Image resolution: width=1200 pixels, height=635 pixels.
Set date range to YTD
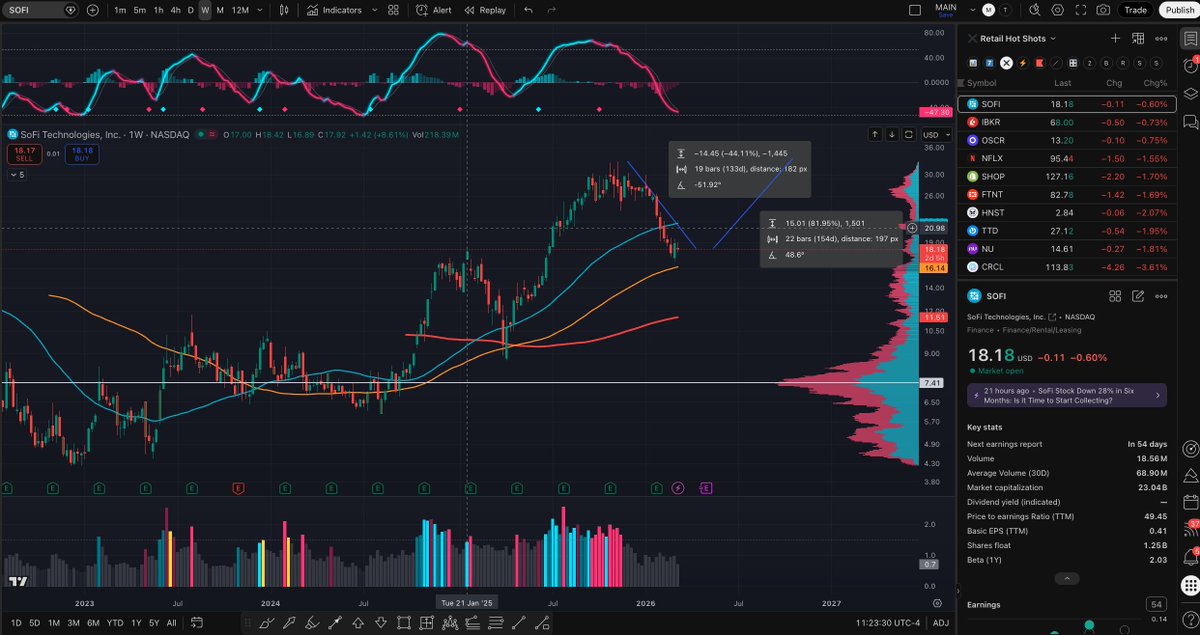[x=115, y=623]
